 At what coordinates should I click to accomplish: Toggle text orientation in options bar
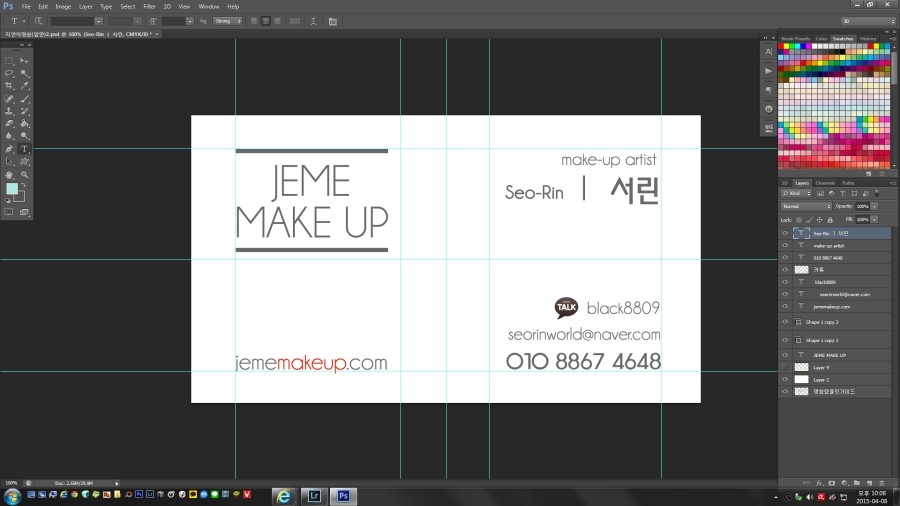pyautogui.click(x=38, y=21)
